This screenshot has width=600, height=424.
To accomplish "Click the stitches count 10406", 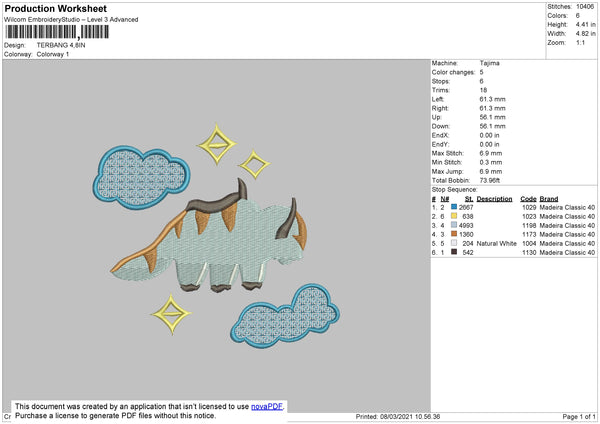I will click(585, 7).
